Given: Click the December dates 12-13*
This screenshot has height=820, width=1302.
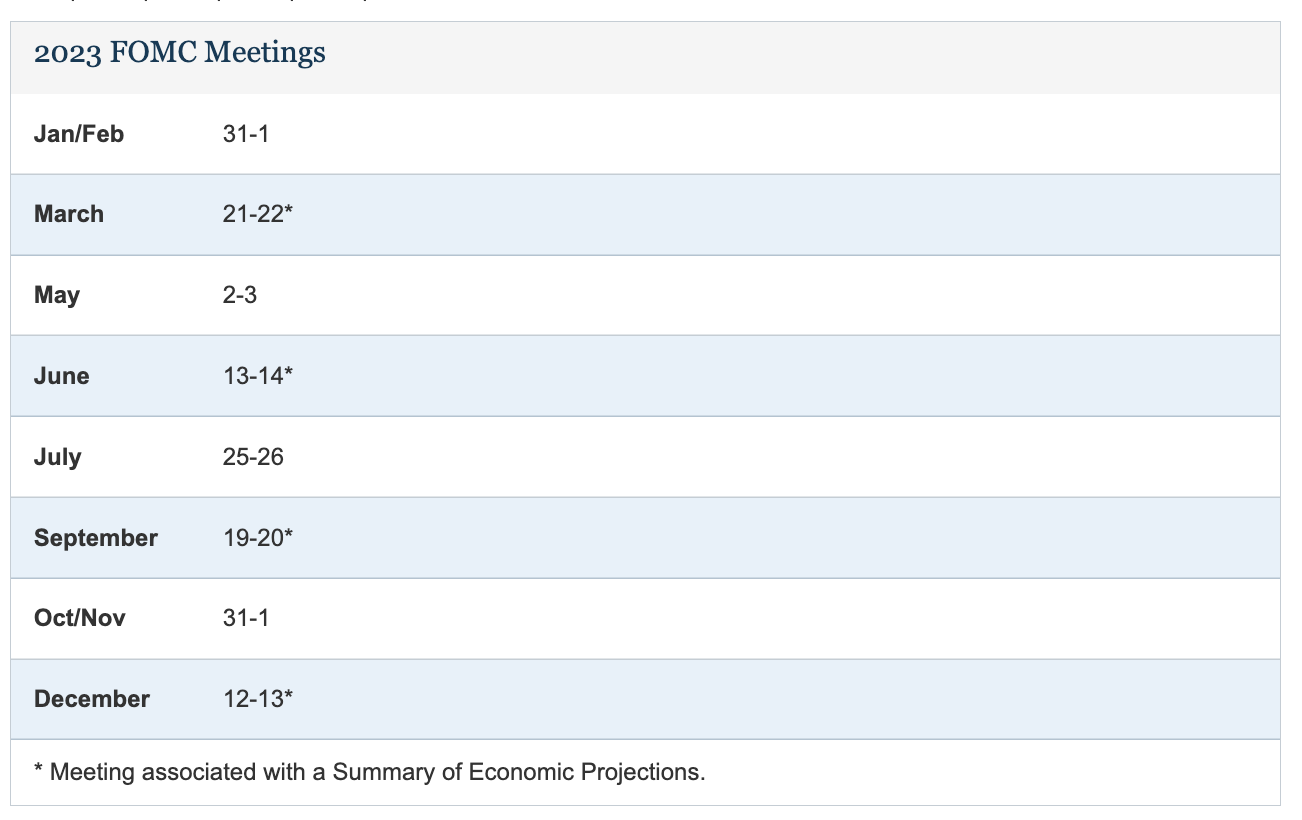Looking at the screenshot, I should coord(258,699).
